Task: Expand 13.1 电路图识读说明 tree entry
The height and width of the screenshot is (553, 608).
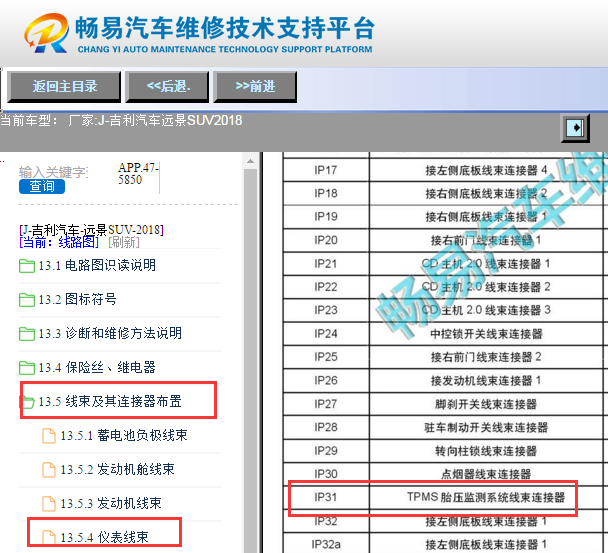Action: (x=97, y=266)
